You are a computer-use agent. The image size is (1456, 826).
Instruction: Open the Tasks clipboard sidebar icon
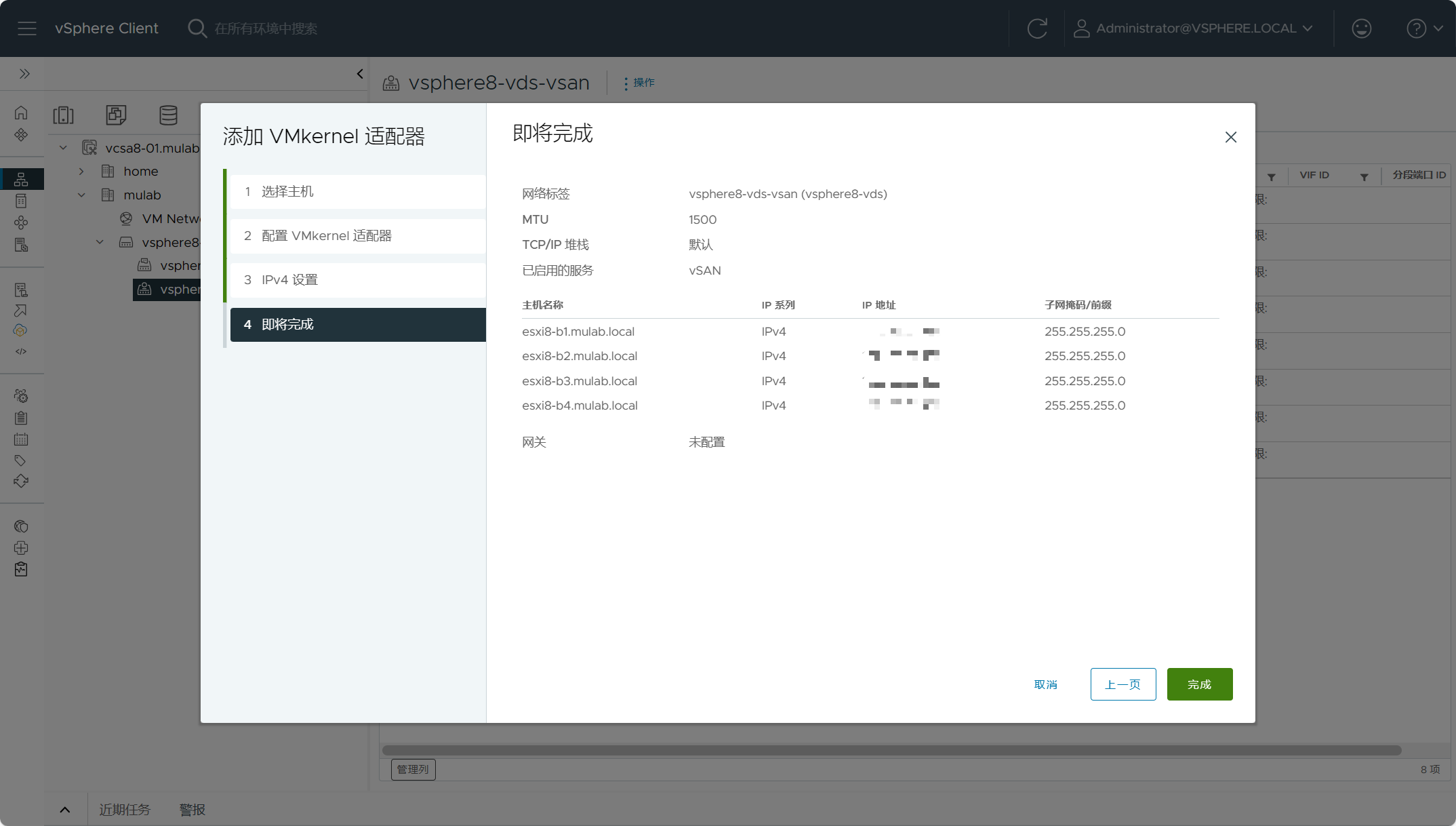(21, 418)
